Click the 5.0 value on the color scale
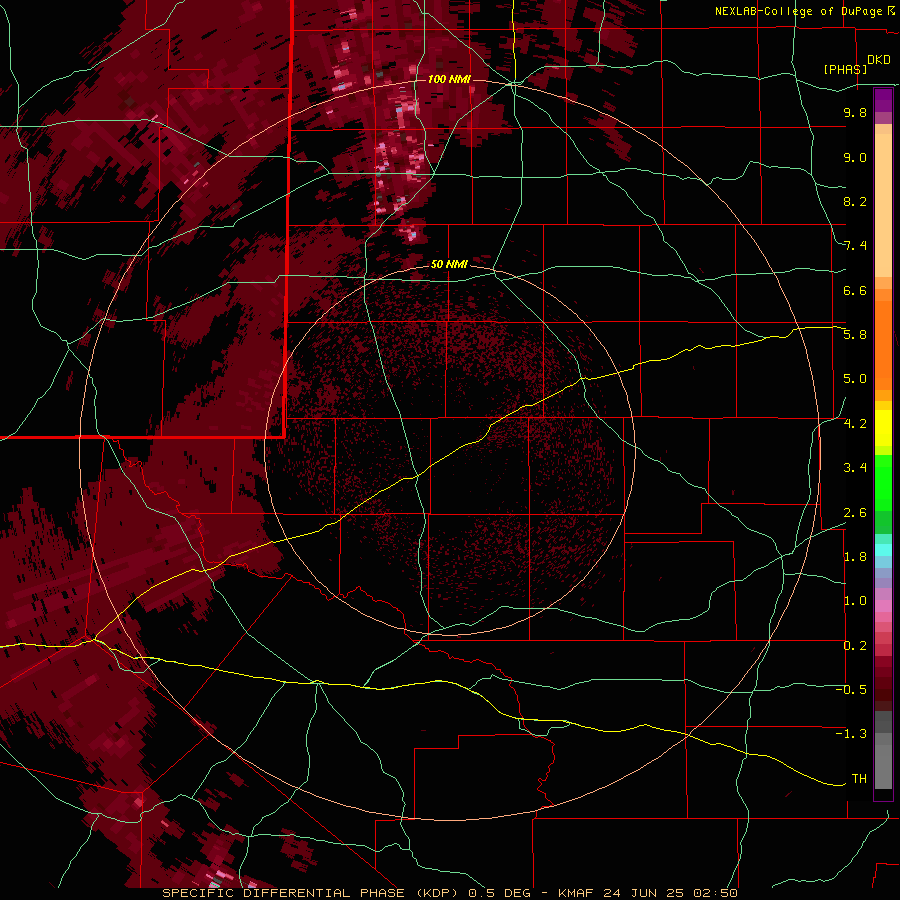Screen dimensions: 900x900 point(855,379)
